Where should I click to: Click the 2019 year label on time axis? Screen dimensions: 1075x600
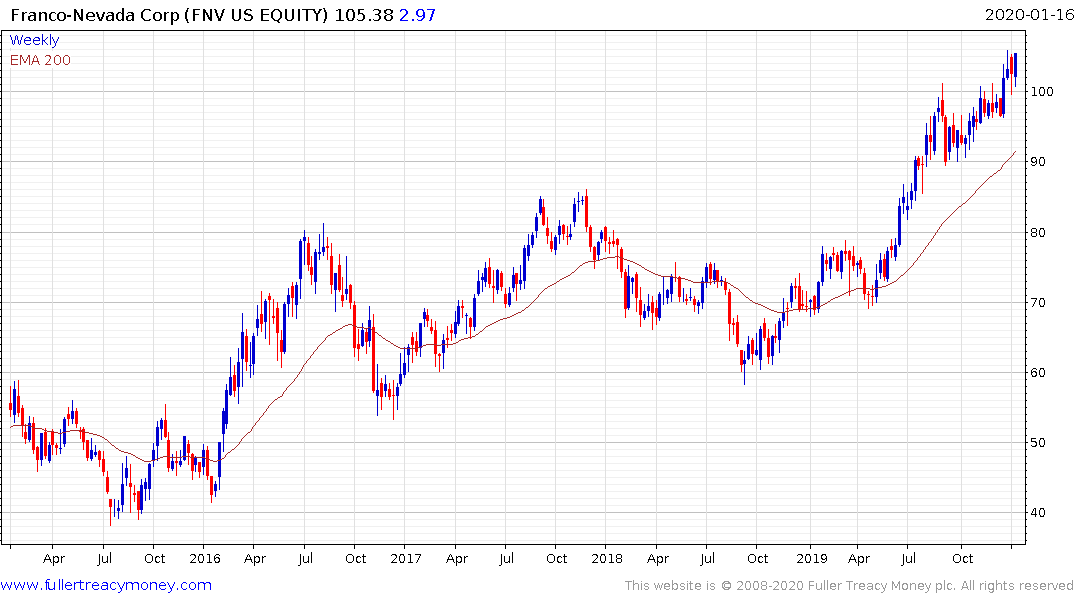tap(812, 558)
